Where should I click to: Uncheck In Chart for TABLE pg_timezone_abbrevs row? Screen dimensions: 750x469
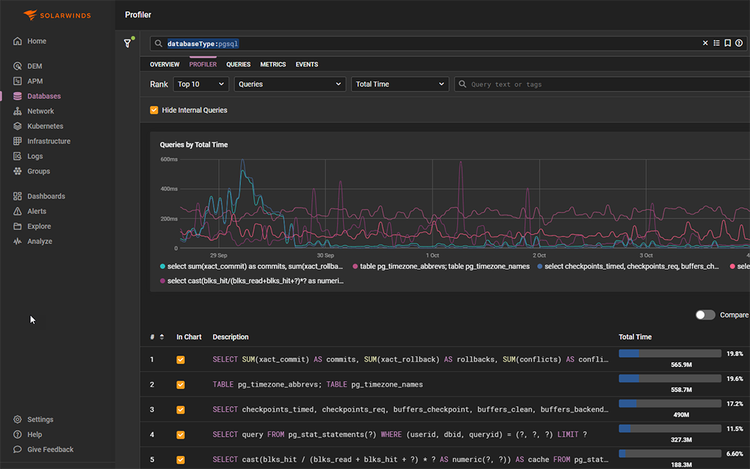[180, 384]
